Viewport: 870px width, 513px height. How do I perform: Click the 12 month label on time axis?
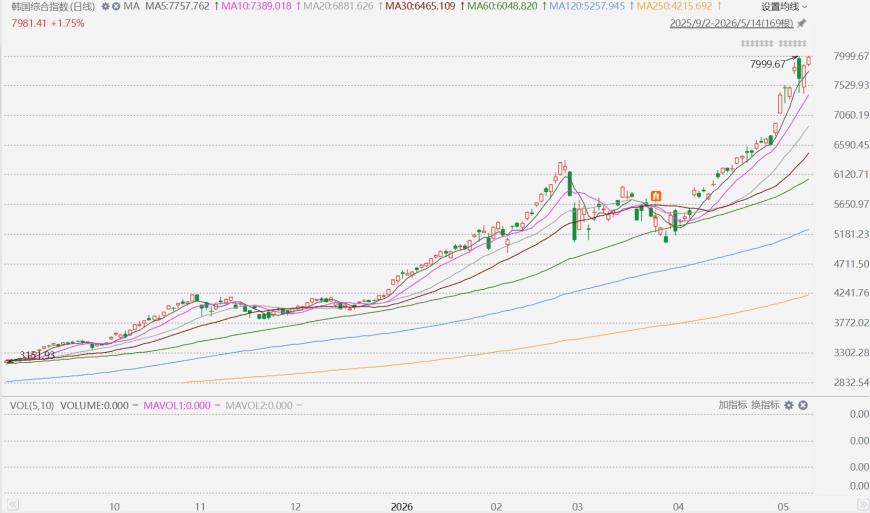296,506
